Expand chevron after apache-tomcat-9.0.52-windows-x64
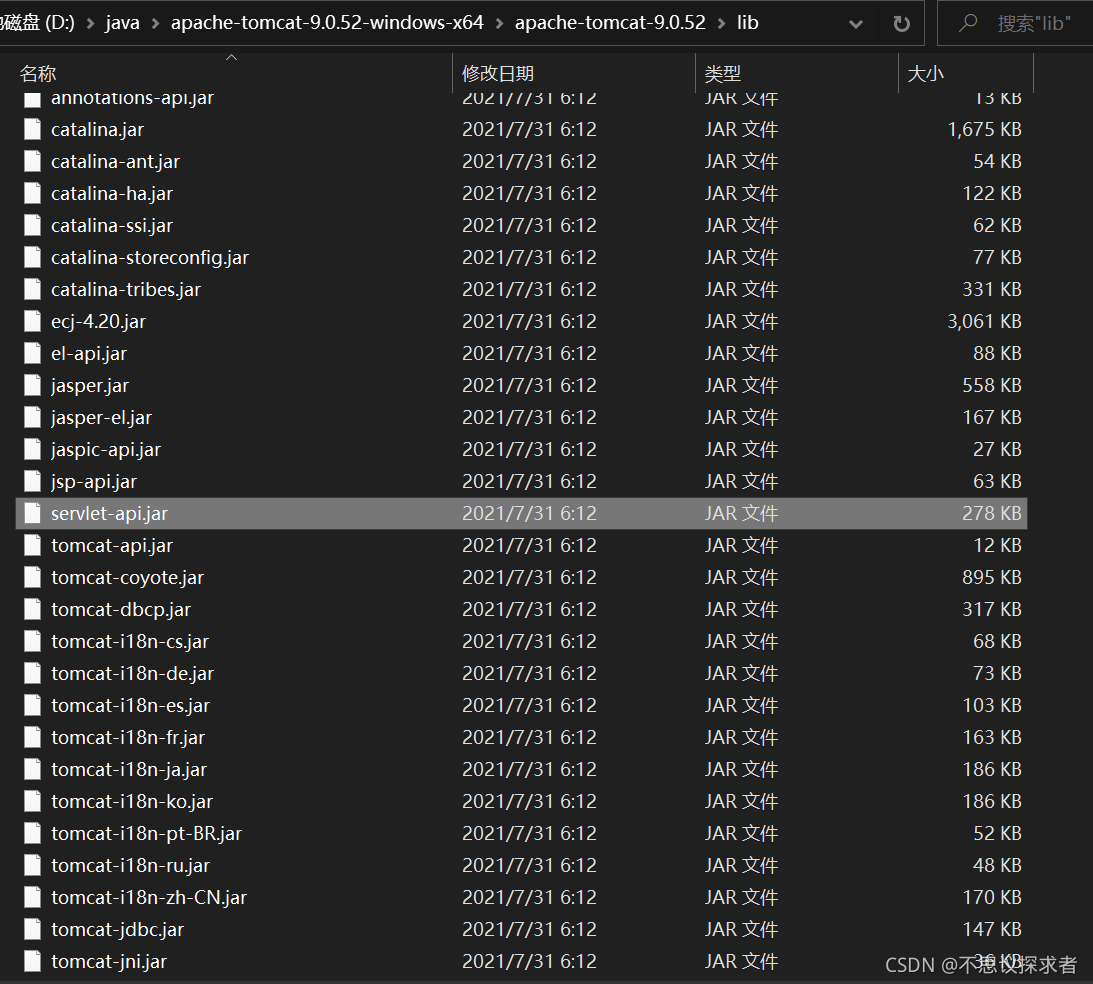This screenshot has width=1093, height=984. [499, 24]
